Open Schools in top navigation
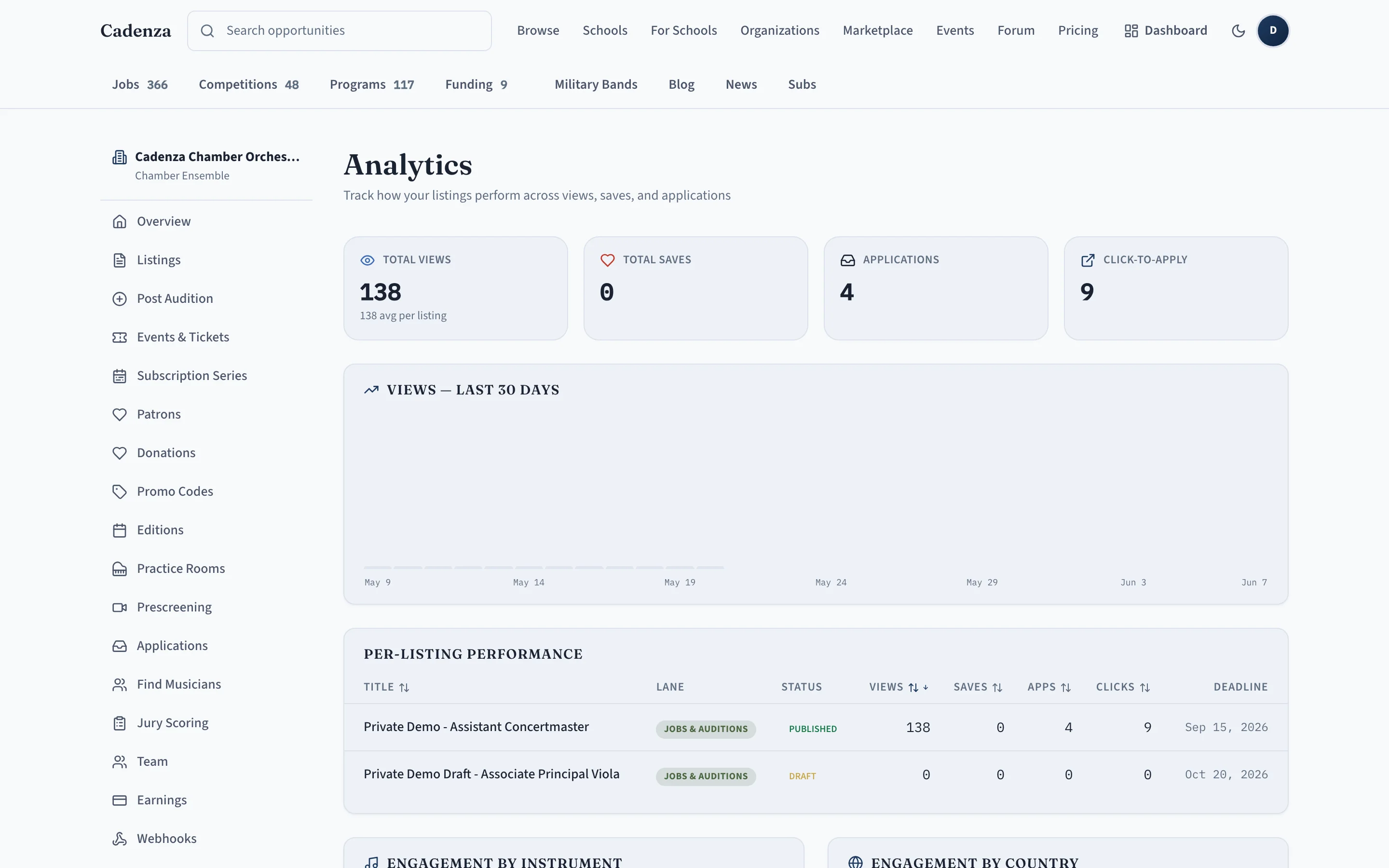This screenshot has height=868, width=1389. (x=605, y=30)
